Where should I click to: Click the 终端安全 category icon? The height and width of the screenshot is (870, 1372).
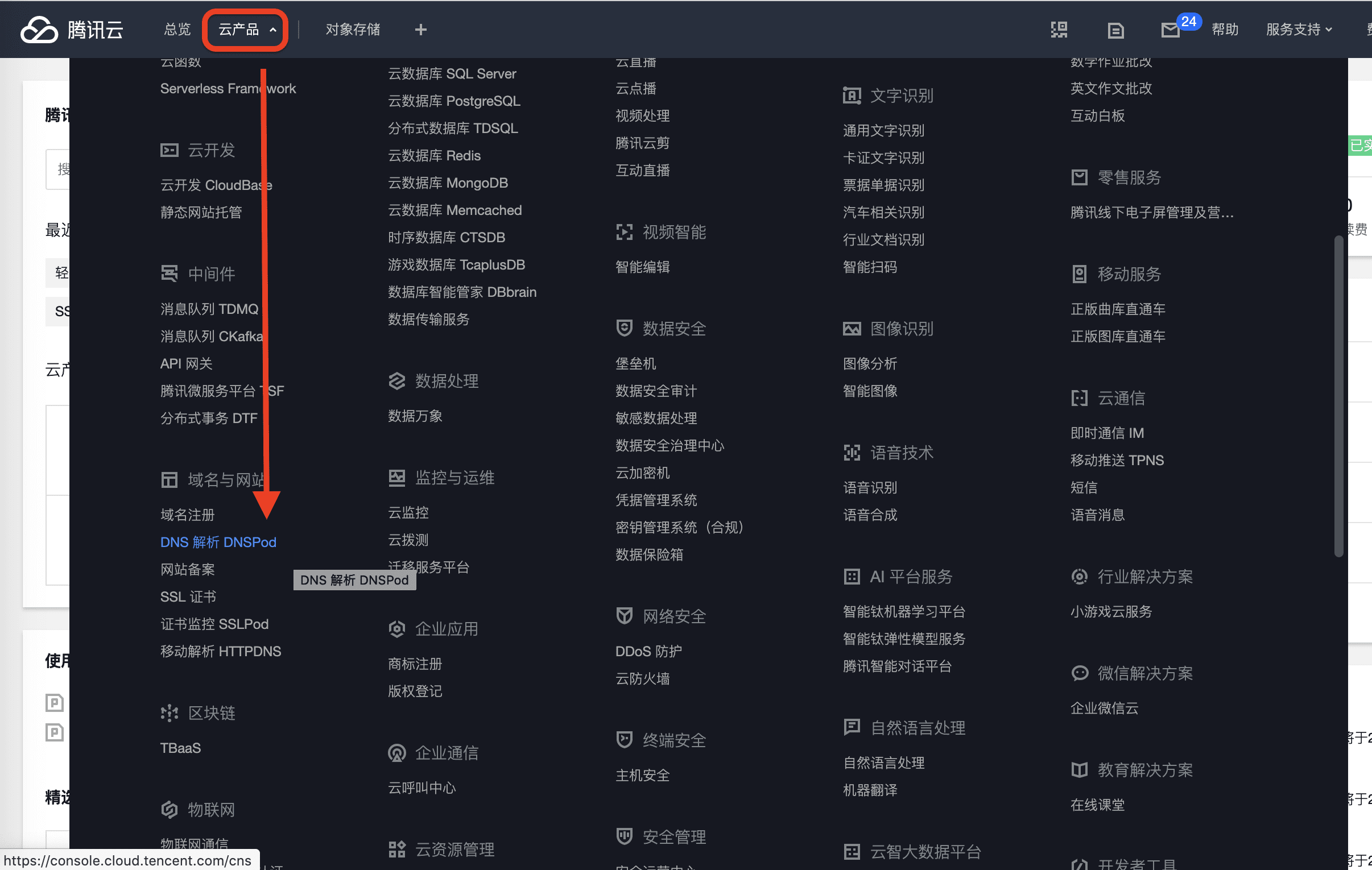pos(625,740)
